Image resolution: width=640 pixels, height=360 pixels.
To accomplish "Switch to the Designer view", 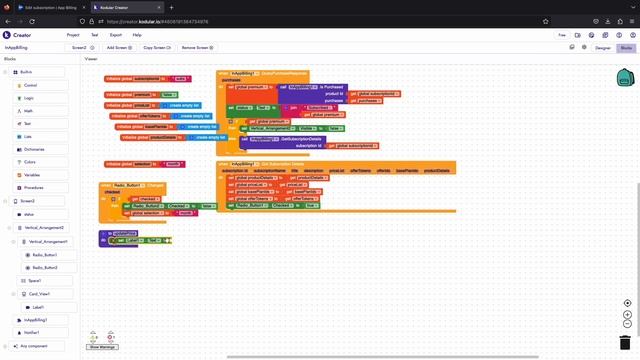I will click(x=602, y=48).
